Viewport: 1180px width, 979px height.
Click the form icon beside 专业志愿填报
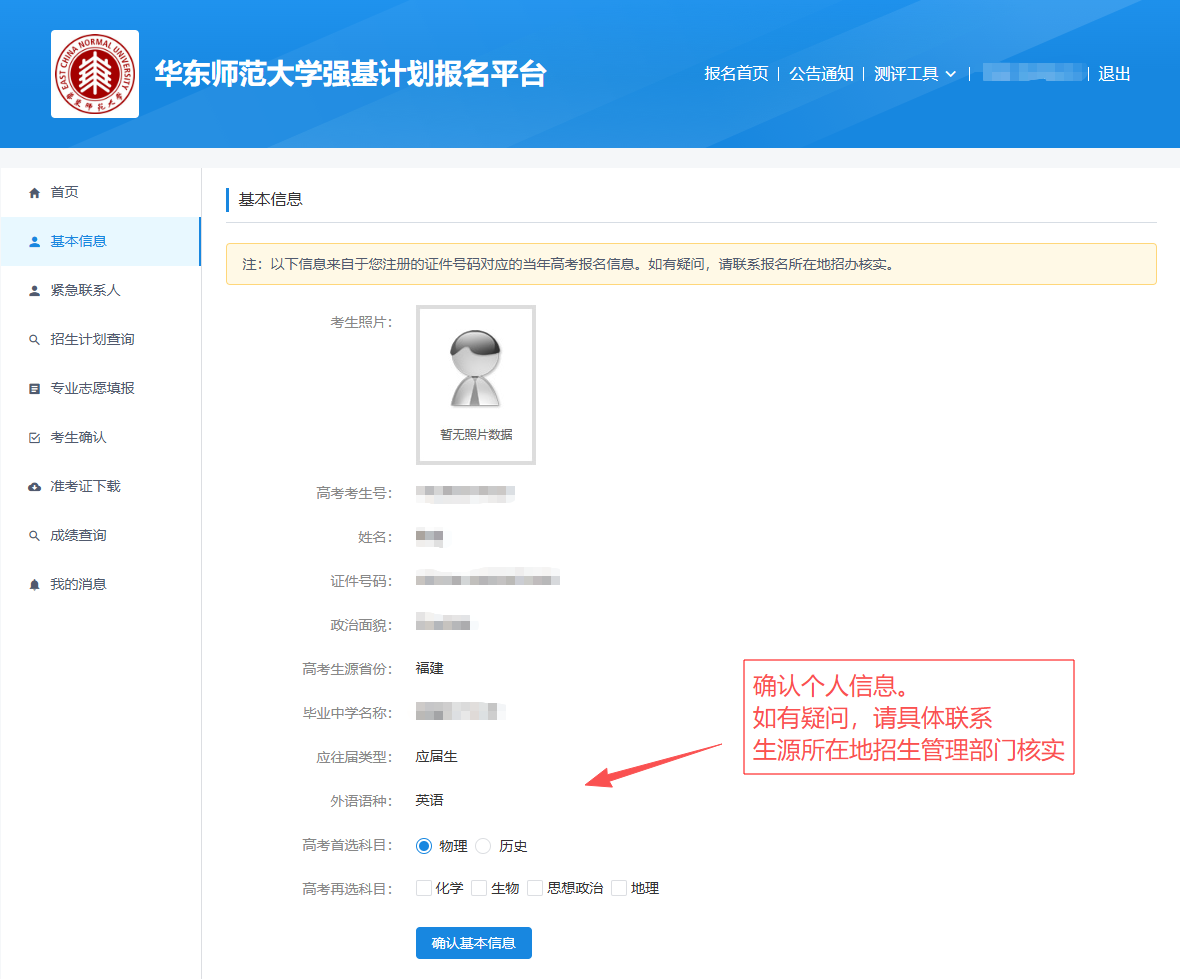click(35, 388)
